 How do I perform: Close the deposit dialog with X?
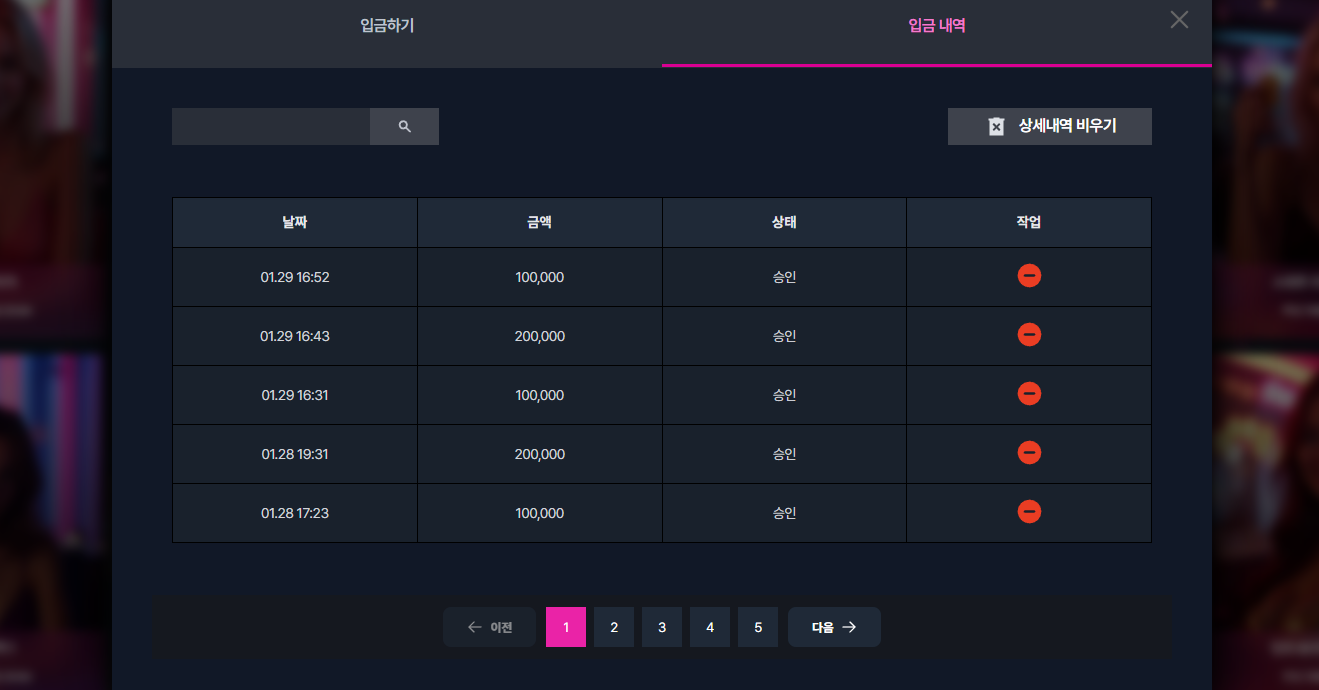click(x=1180, y=19)
